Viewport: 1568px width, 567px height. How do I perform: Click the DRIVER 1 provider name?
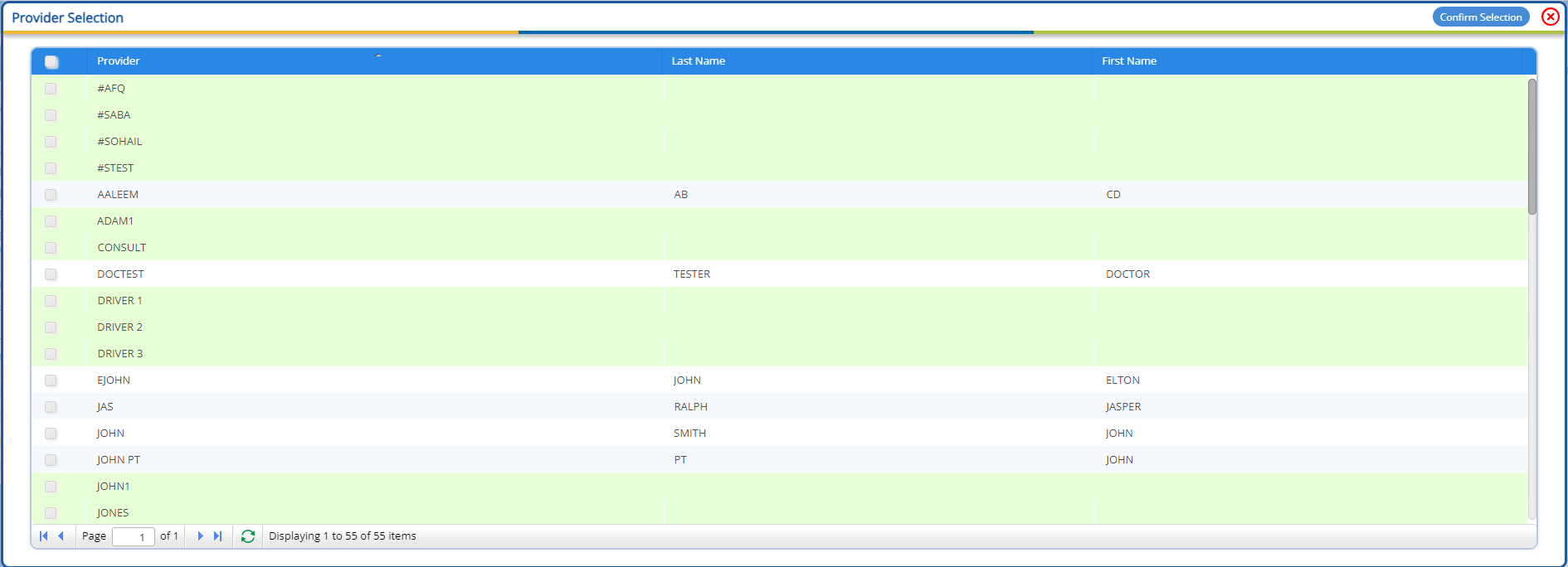(x=119, y=301)
